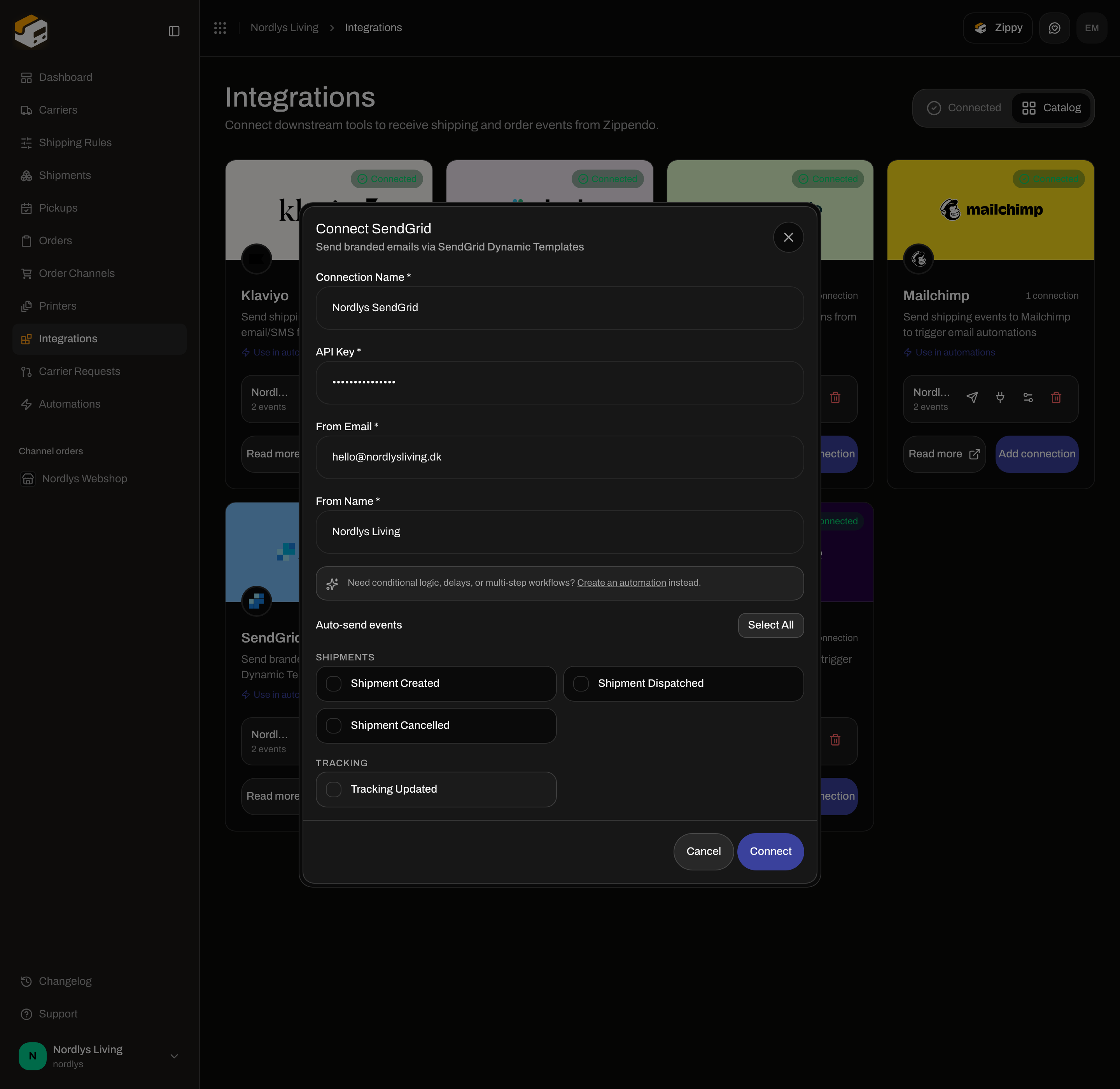The width and height of the screenshot is (1120, 1089).
Task: Open Support page
Action: click(x=99, y=1014)
